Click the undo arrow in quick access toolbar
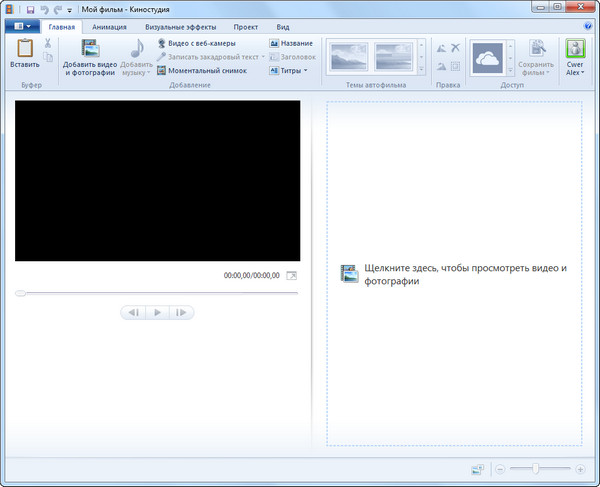Image resolution: width=600 pixels, height=487 pixels. (x=44, y=9)
